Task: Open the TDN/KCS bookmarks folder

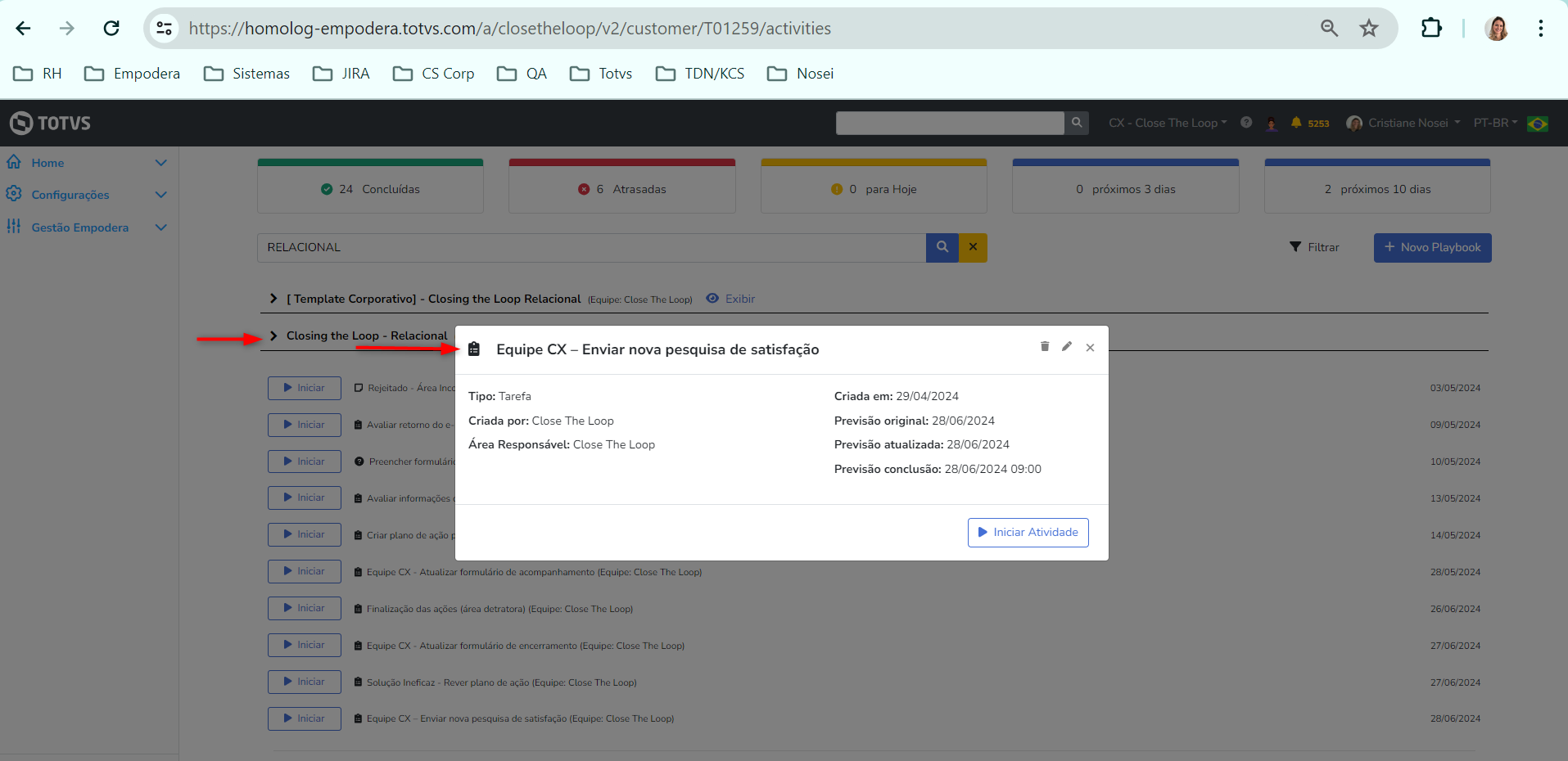Action: tap(701, 74)
